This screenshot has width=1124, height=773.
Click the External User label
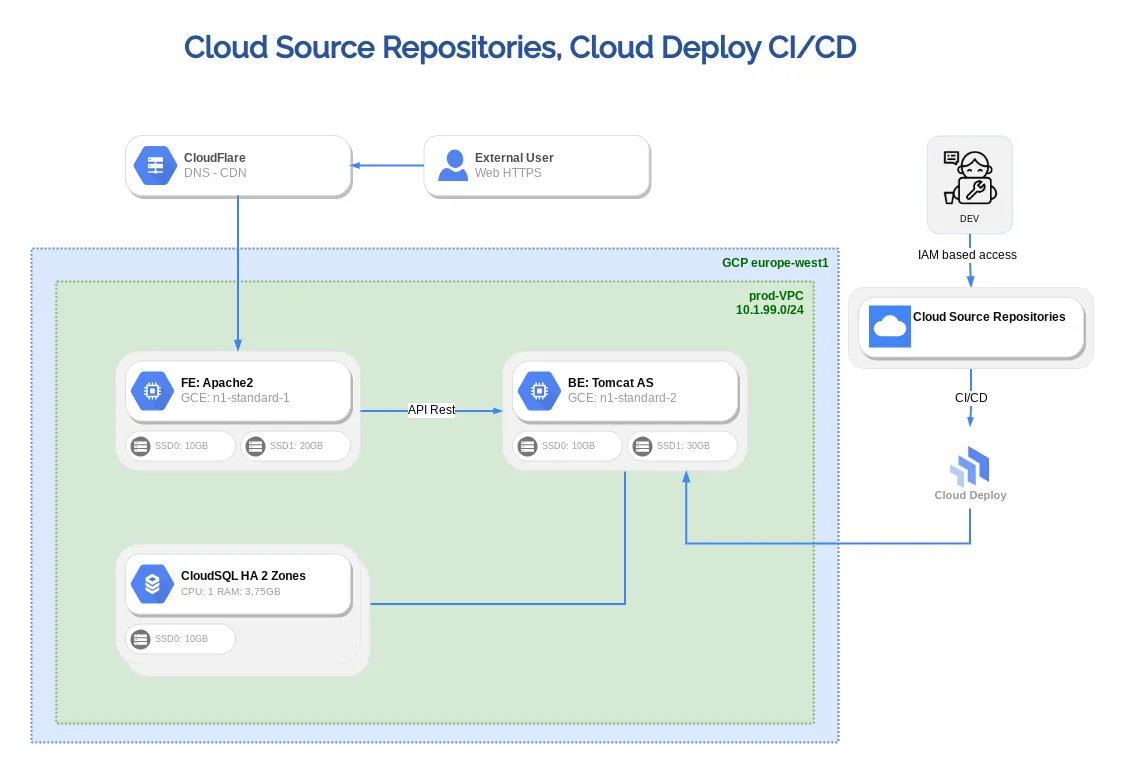point(514,158)
